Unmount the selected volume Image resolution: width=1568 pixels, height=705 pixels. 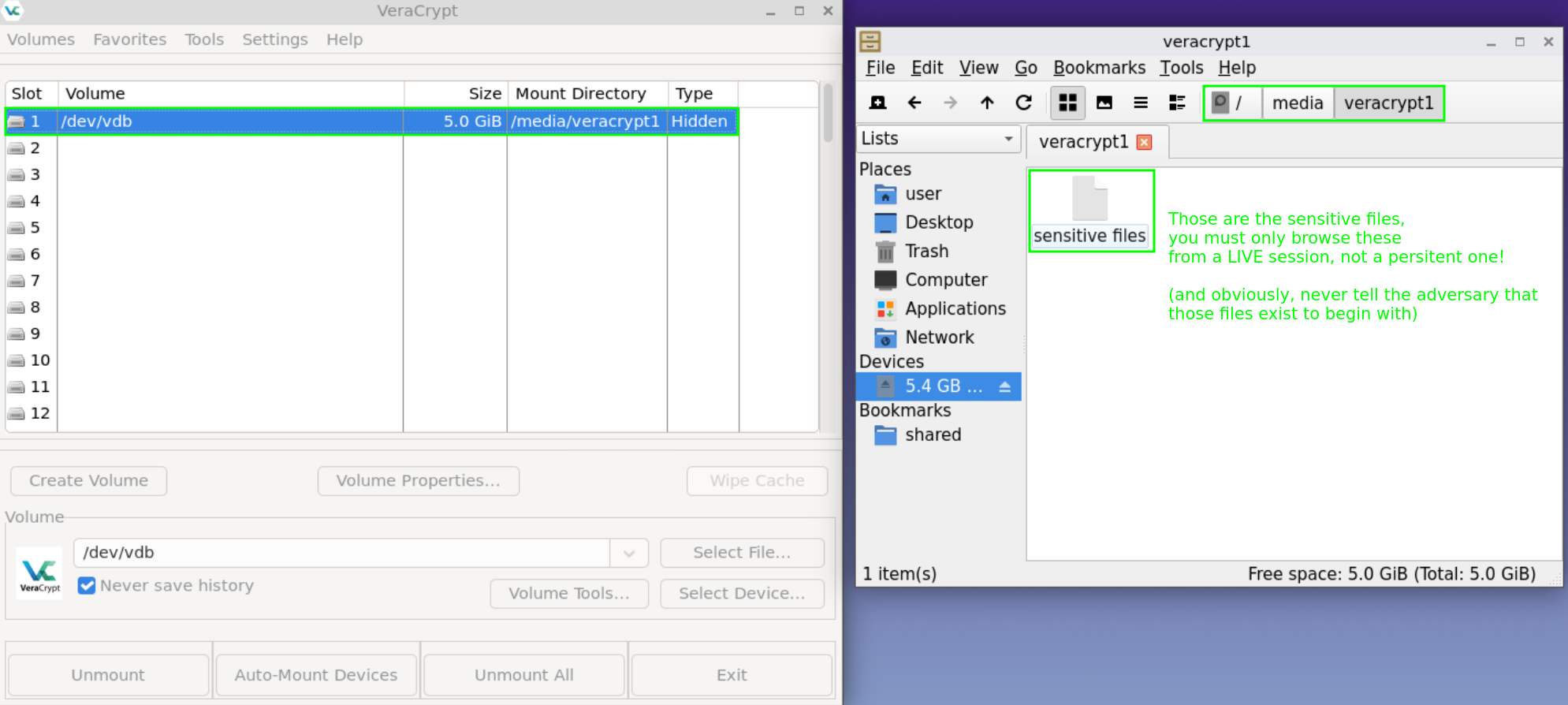pyautogui.click(x=108, y=675)
